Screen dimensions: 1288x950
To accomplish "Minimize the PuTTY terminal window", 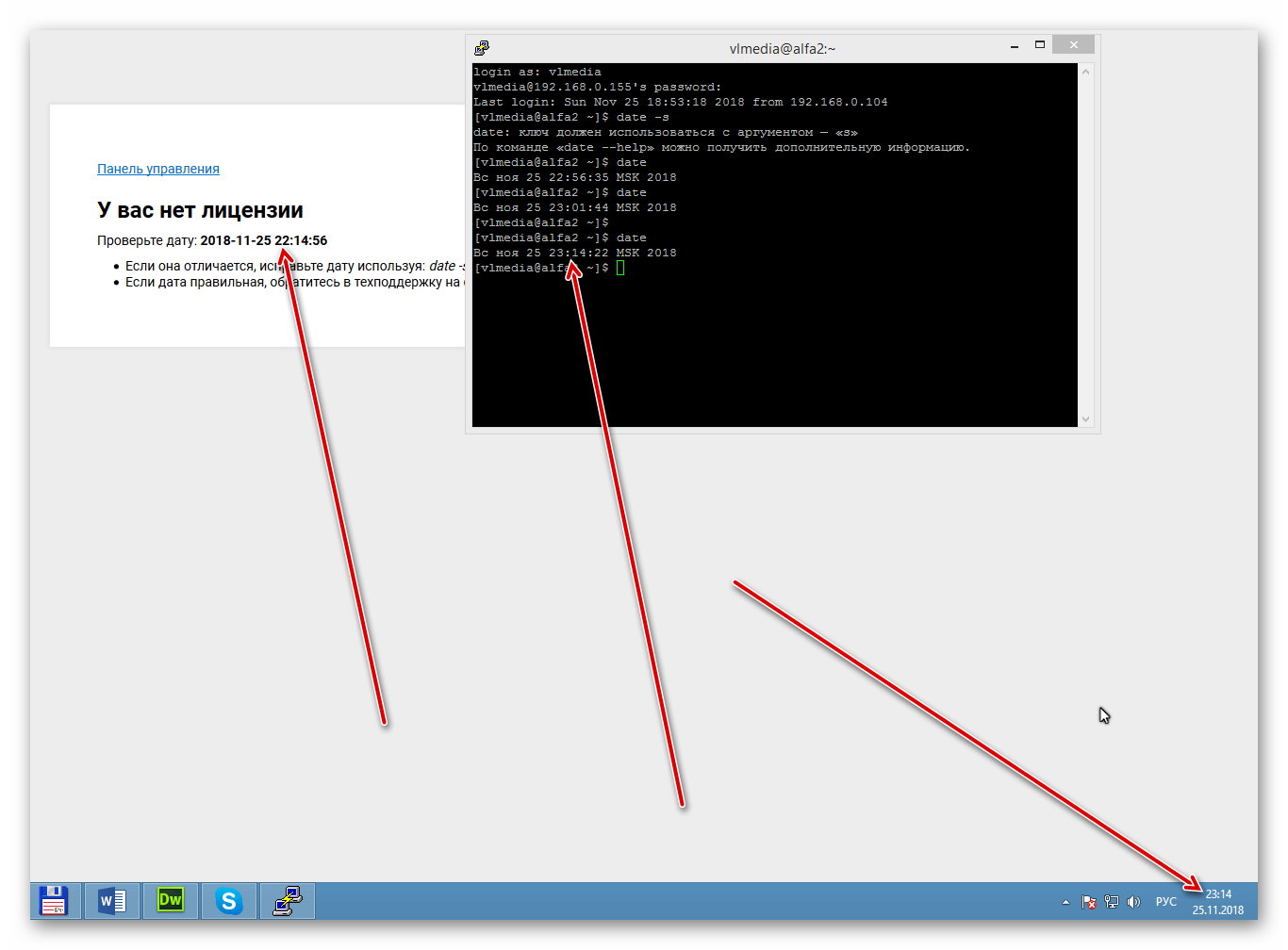I will (1015, 46).
